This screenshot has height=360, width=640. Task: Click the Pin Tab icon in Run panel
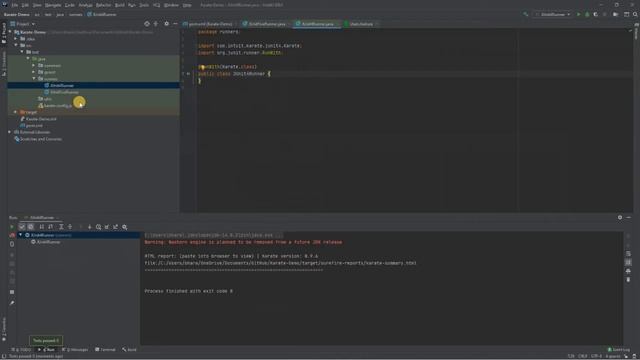click(12, 303)
